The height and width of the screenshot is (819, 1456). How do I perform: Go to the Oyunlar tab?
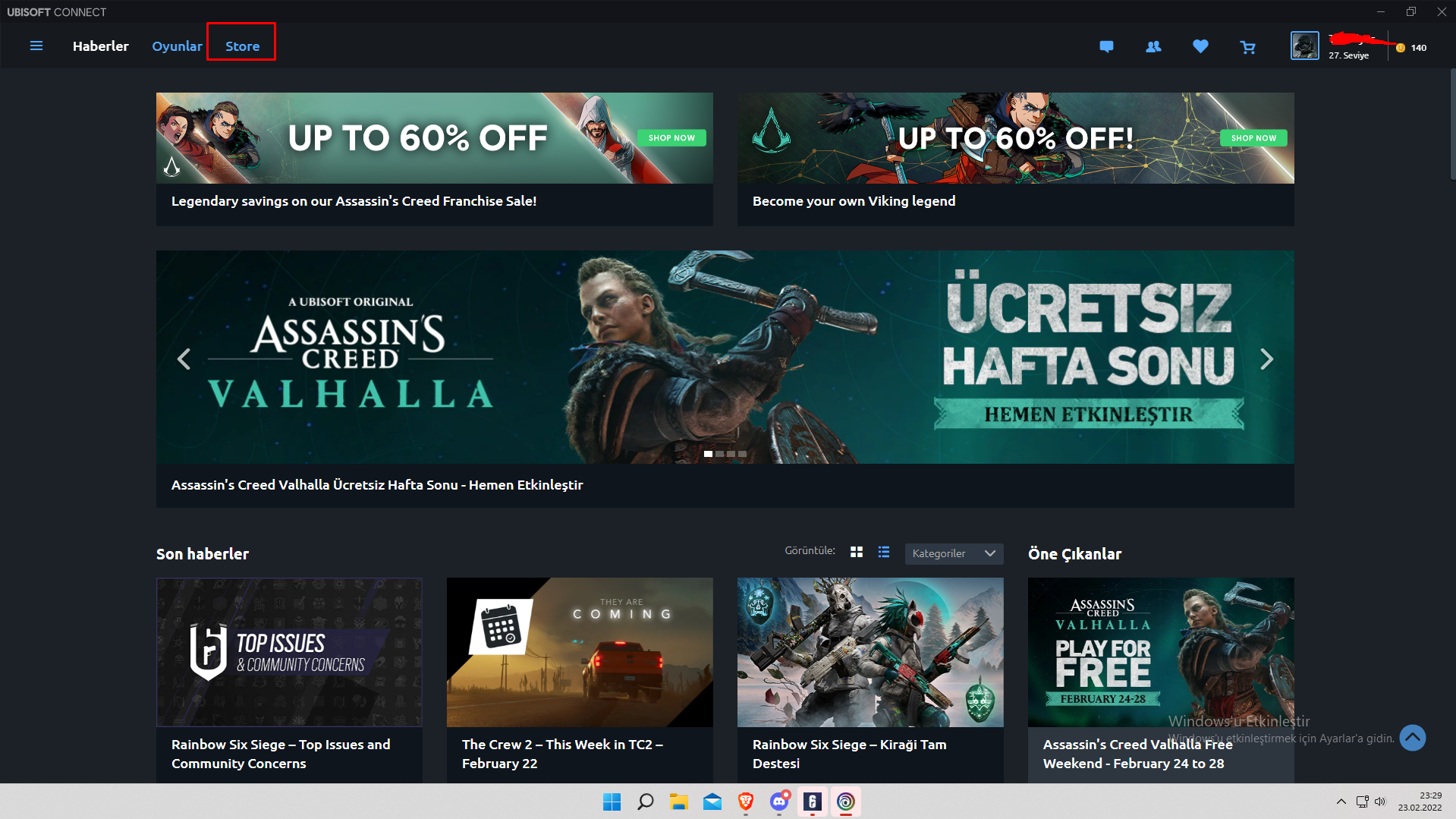178,46
